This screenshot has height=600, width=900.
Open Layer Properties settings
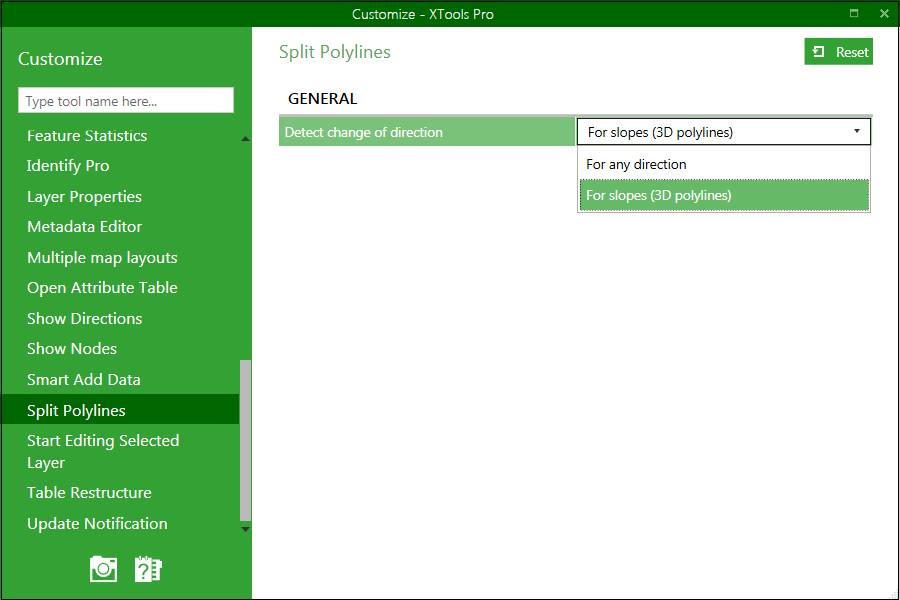pyautogui.click(x=84, y=196)
